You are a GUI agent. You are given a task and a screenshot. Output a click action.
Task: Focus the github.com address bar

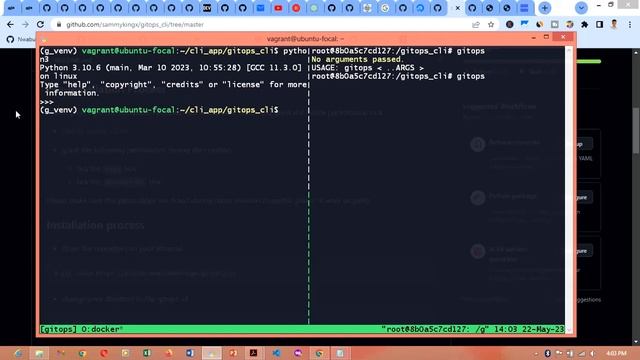point(261,24)
